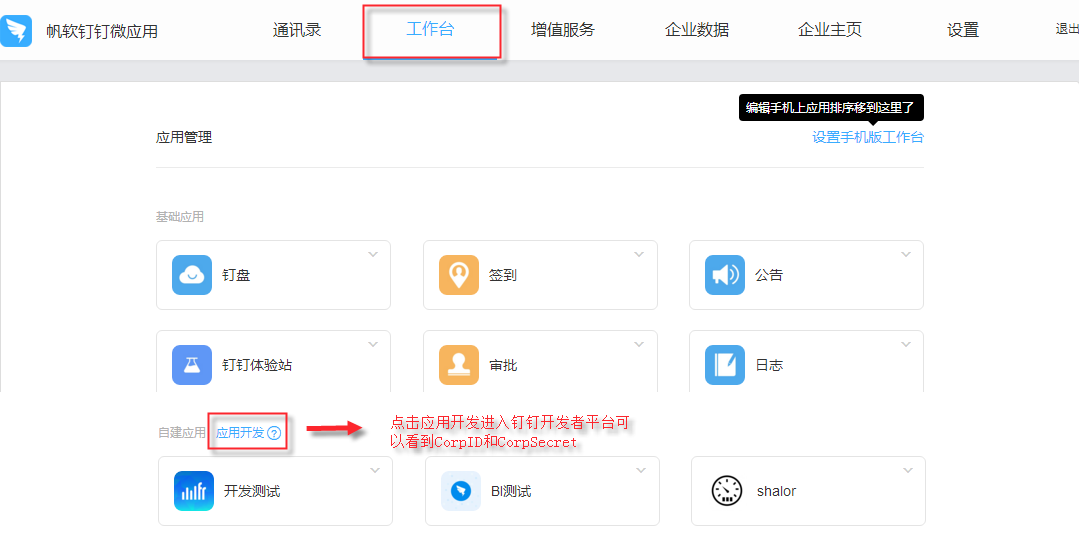Open the 审批 stamp icon
Viewport: 1079px width, 535px height.
(x=459, y=365)
